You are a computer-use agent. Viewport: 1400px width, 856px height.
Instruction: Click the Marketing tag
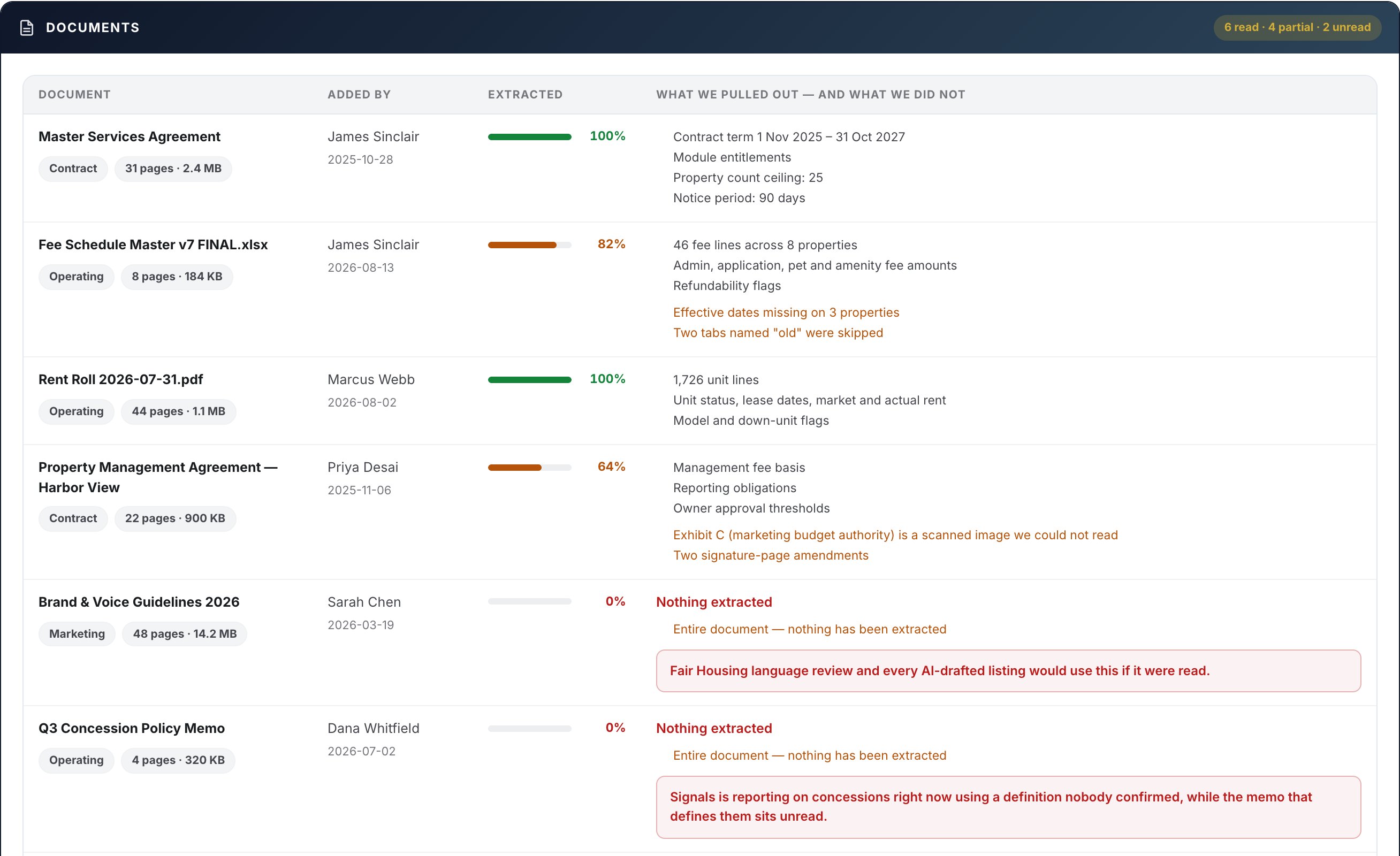tap(77, 634)
